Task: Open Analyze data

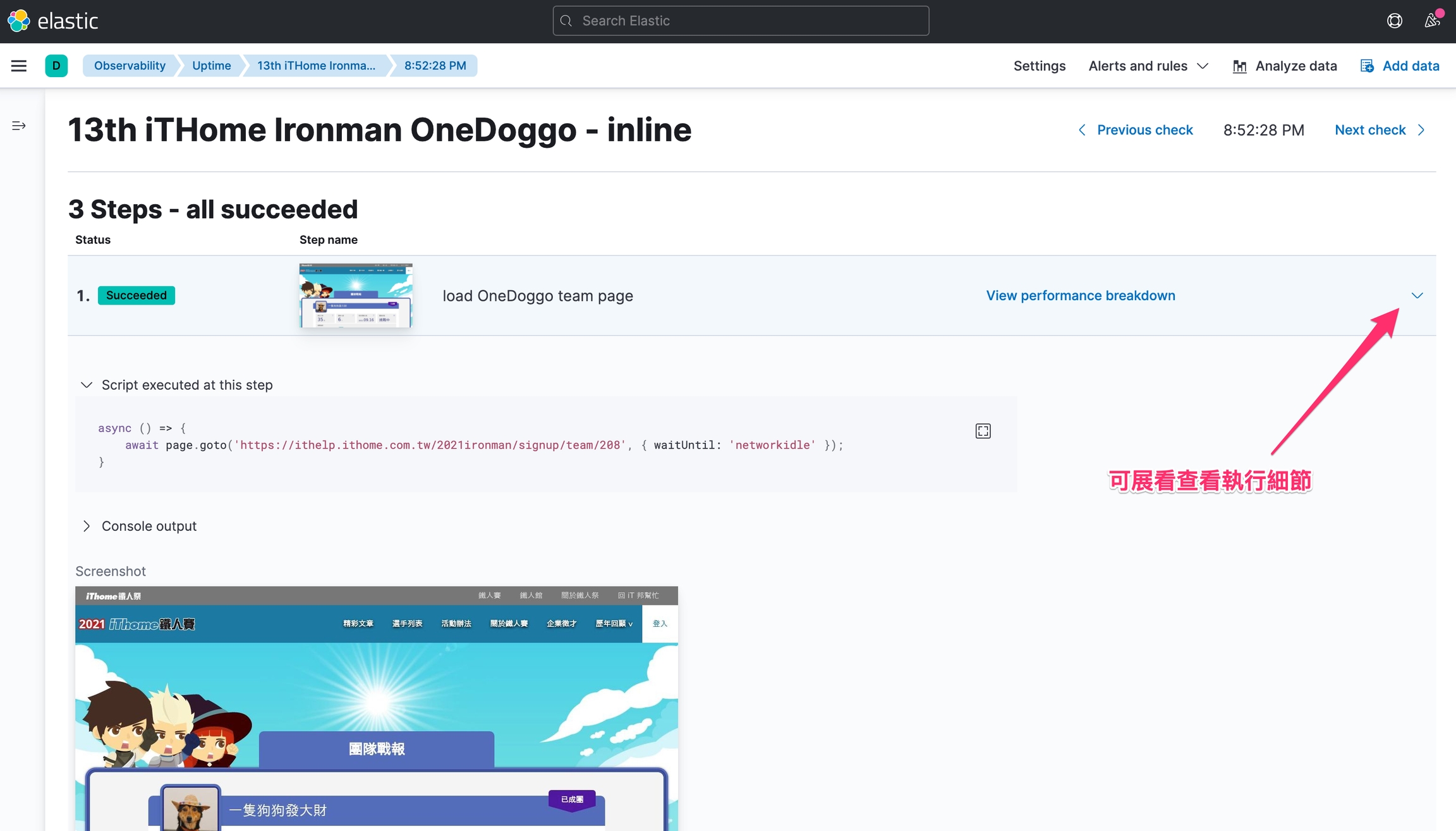Action: point(1285,66)
